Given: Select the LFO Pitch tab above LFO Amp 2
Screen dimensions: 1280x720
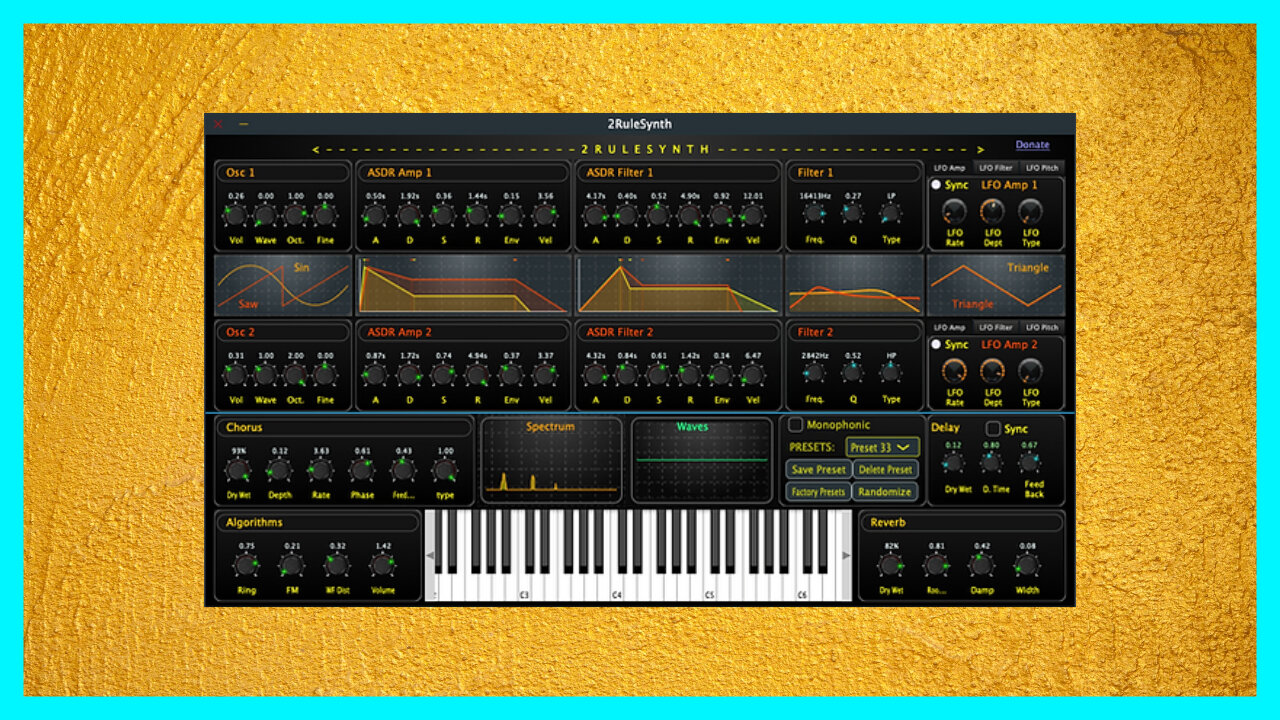Looking at the screenshot, I should (1041, 327).
